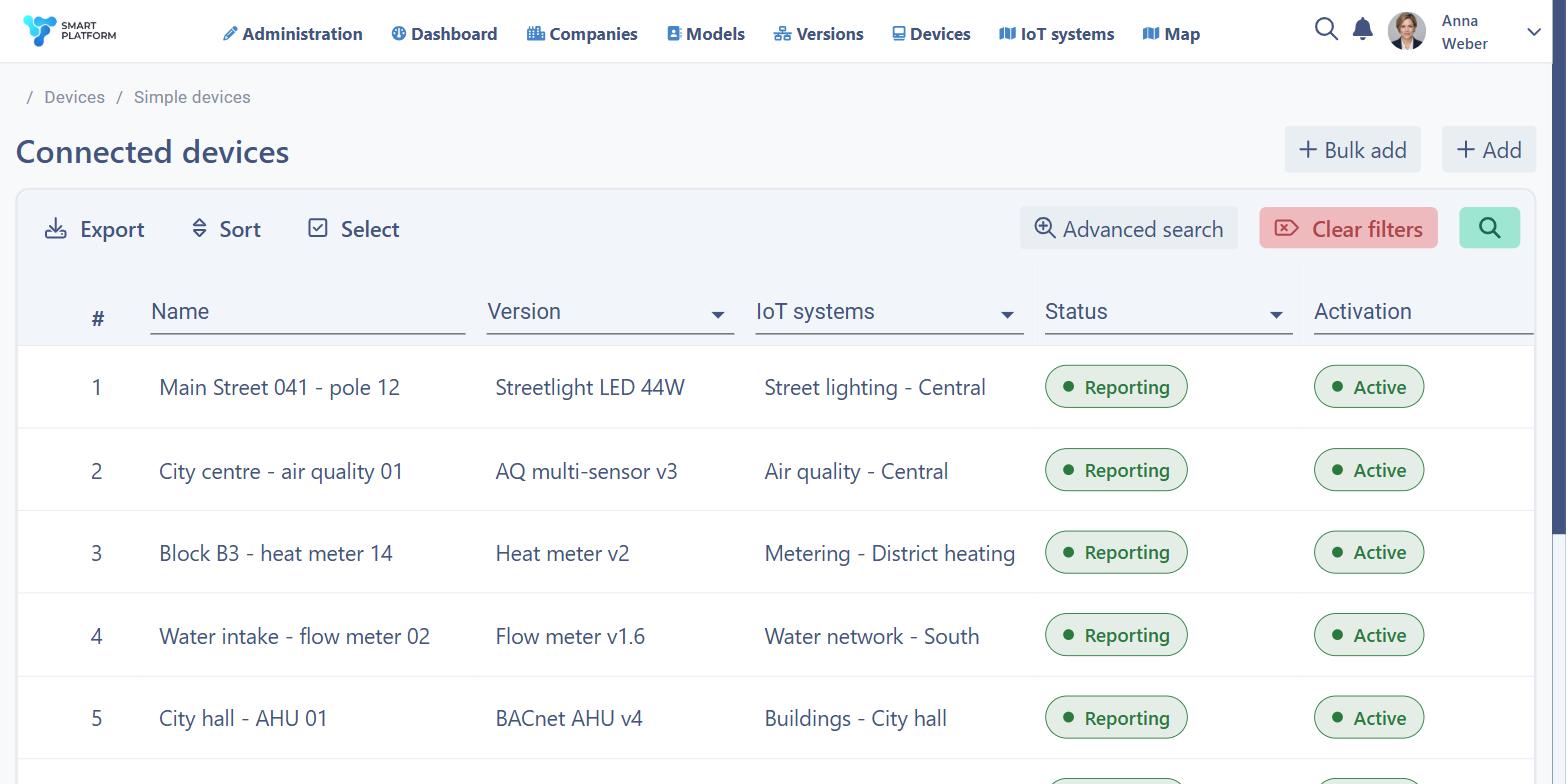Select Water intake - flow meter 02
The height and width of the screenshot is (784, 1566).
[294, 636]
